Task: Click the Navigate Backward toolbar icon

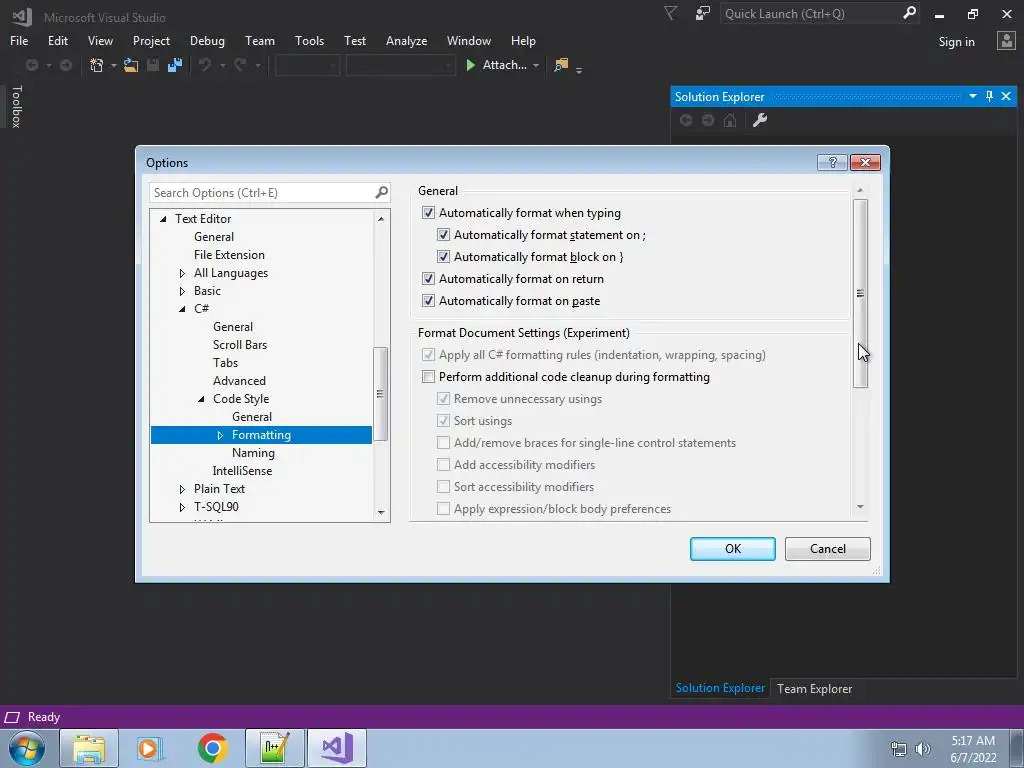Action: click(31, 65)
